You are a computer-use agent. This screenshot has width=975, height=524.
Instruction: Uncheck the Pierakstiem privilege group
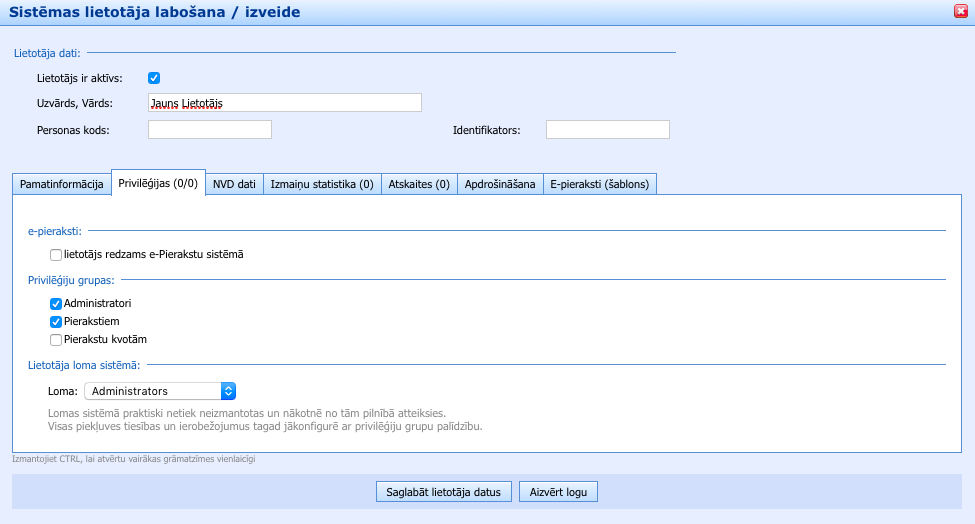56,321
